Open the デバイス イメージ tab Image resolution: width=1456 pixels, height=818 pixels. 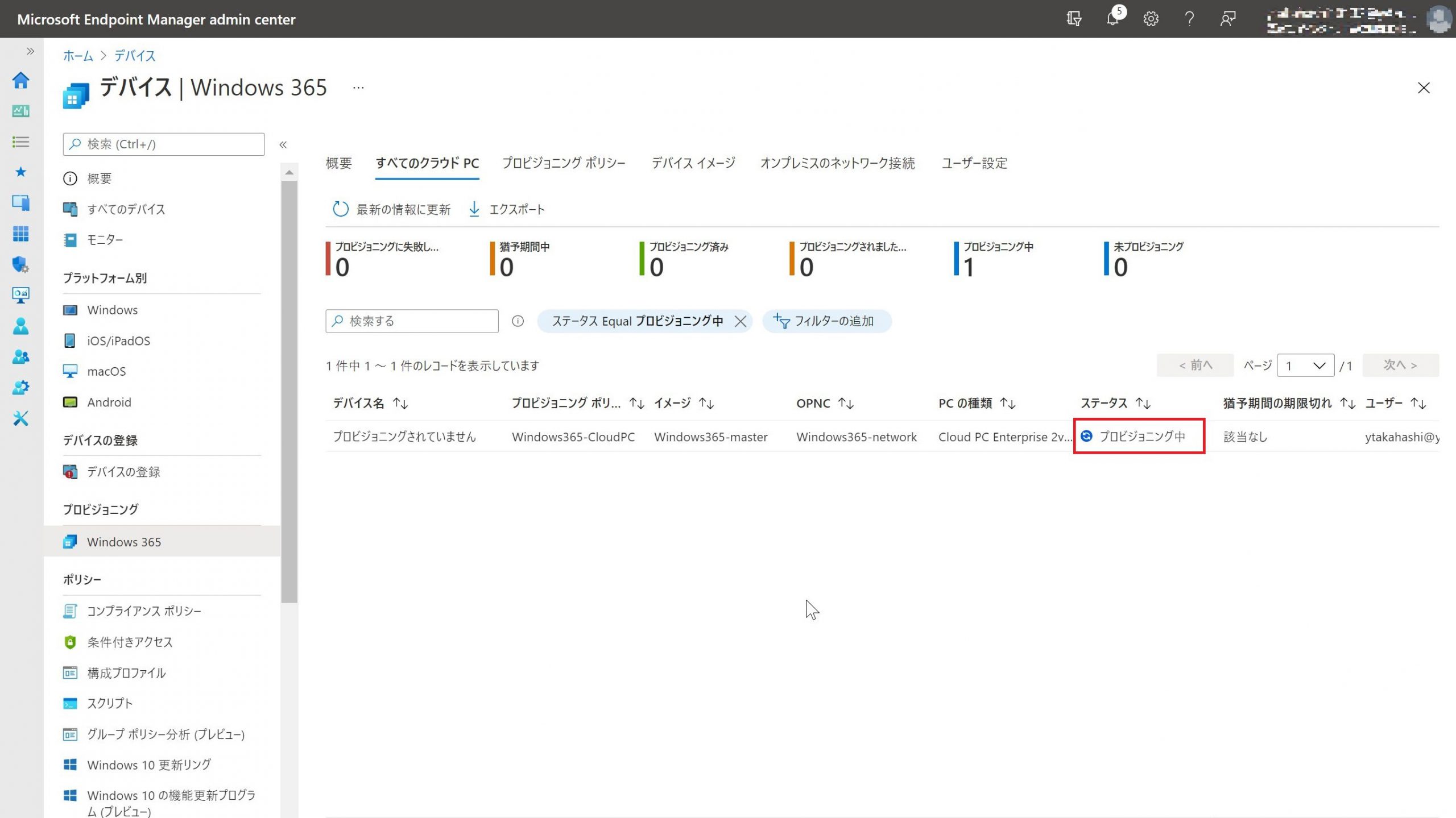point(693,163)
